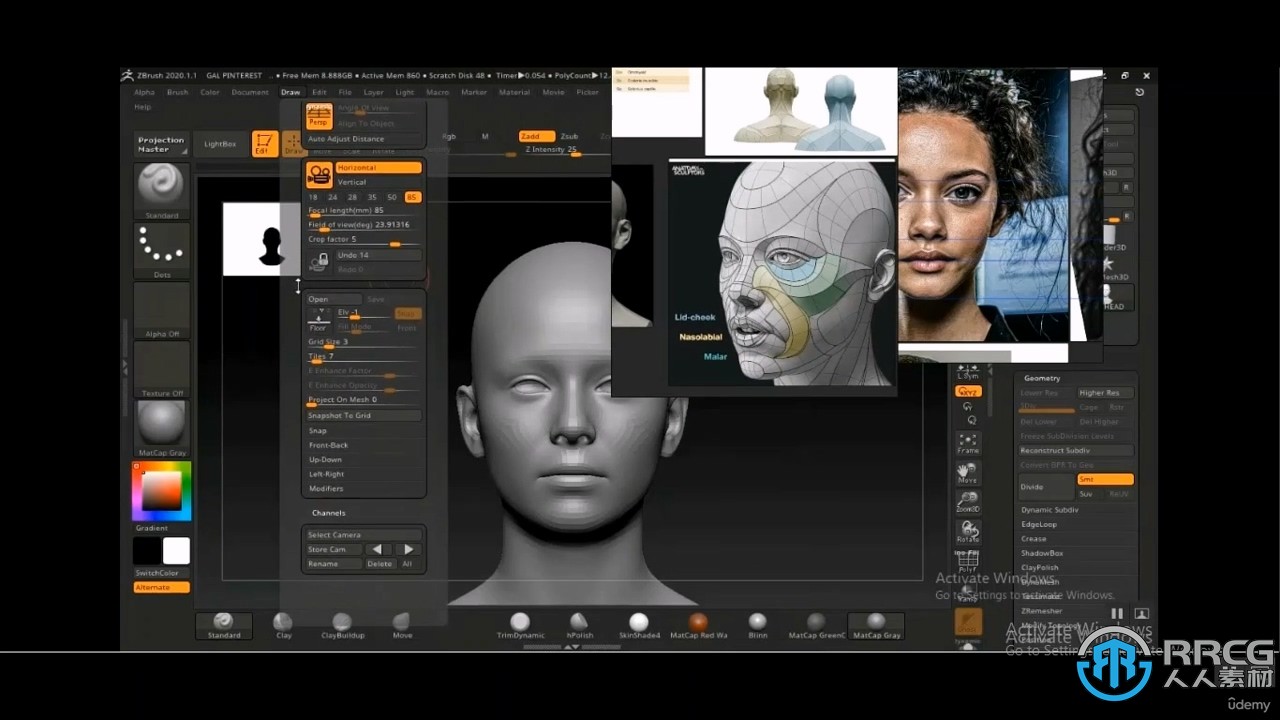Open the Help menu
Screen dimensions: 1280x720
pyautogui.click(x=143, y=107)
